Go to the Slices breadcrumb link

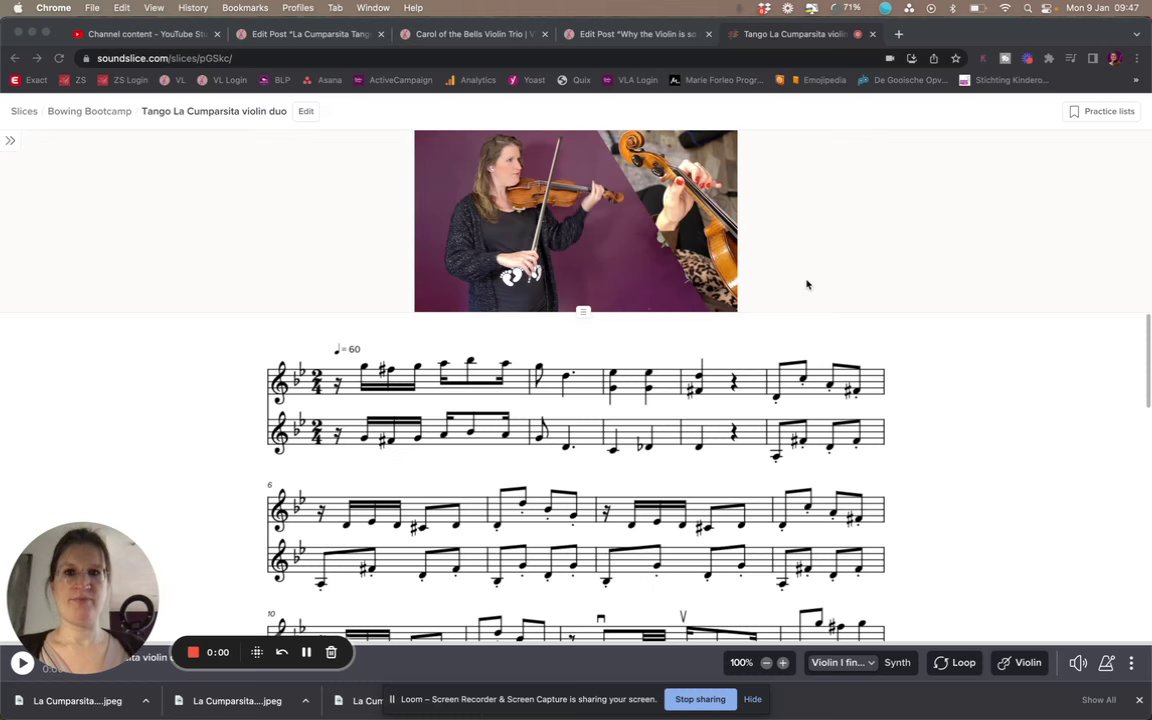tap(24, 112)
